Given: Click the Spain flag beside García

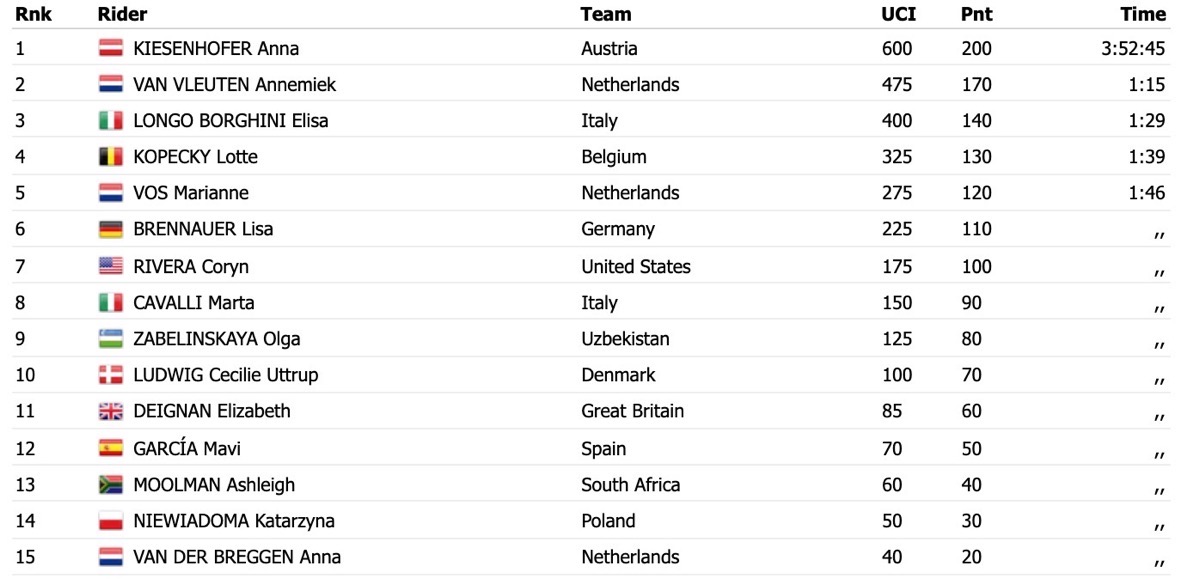Looking at the screenshot, I should pyautogui.click(x=110, y=448).
